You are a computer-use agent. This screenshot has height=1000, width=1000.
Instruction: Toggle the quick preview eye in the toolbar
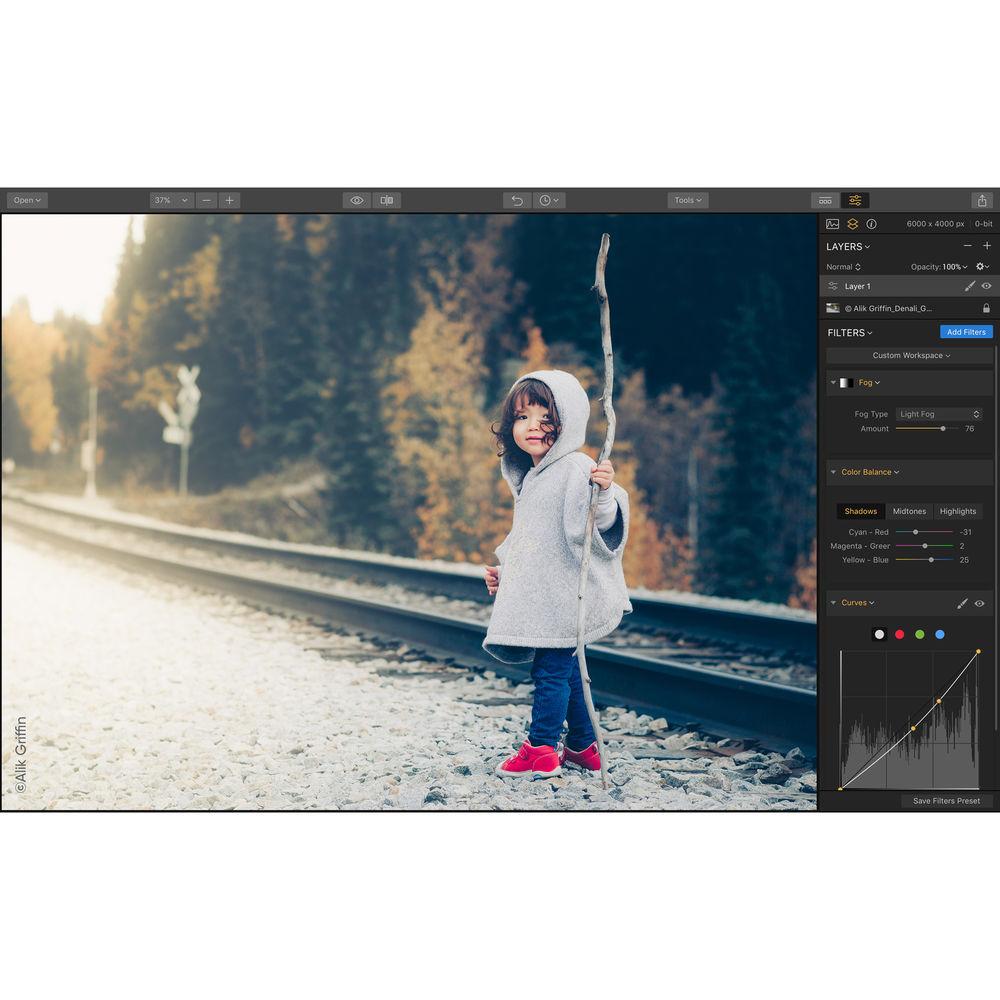357,200
